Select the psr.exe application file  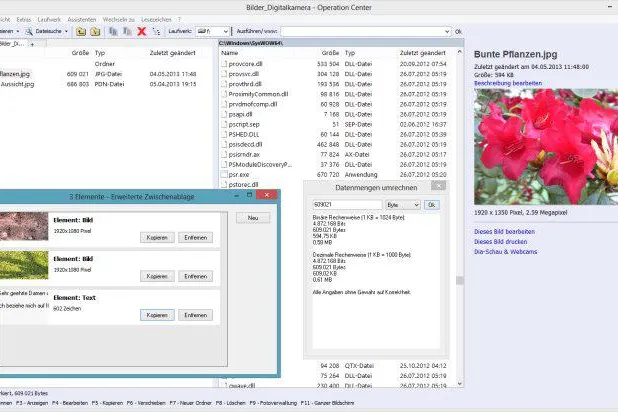238,175
